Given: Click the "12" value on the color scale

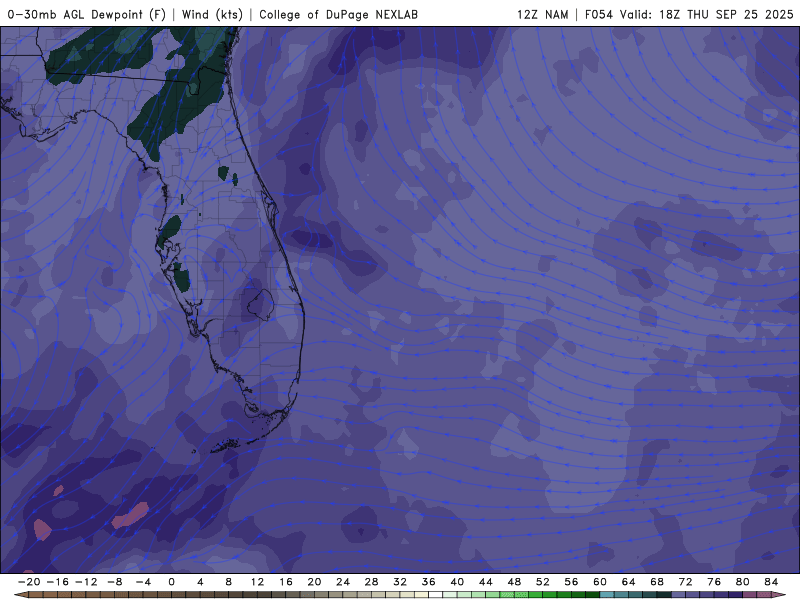Looking at the screenshot, I should (x=257, y=582).
